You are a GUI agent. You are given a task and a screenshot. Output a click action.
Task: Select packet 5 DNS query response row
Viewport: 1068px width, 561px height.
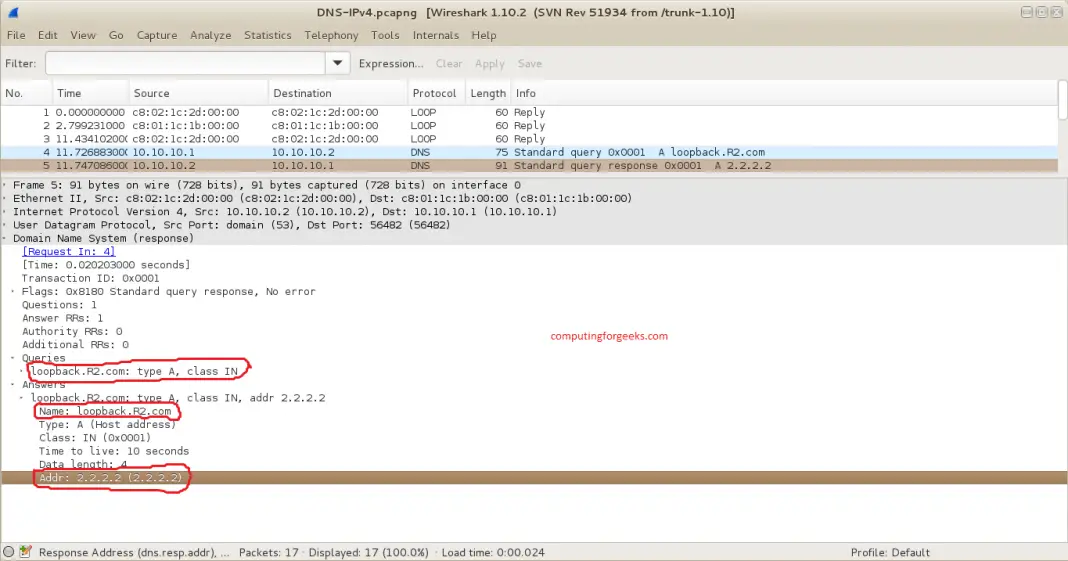tap(529, 165)
